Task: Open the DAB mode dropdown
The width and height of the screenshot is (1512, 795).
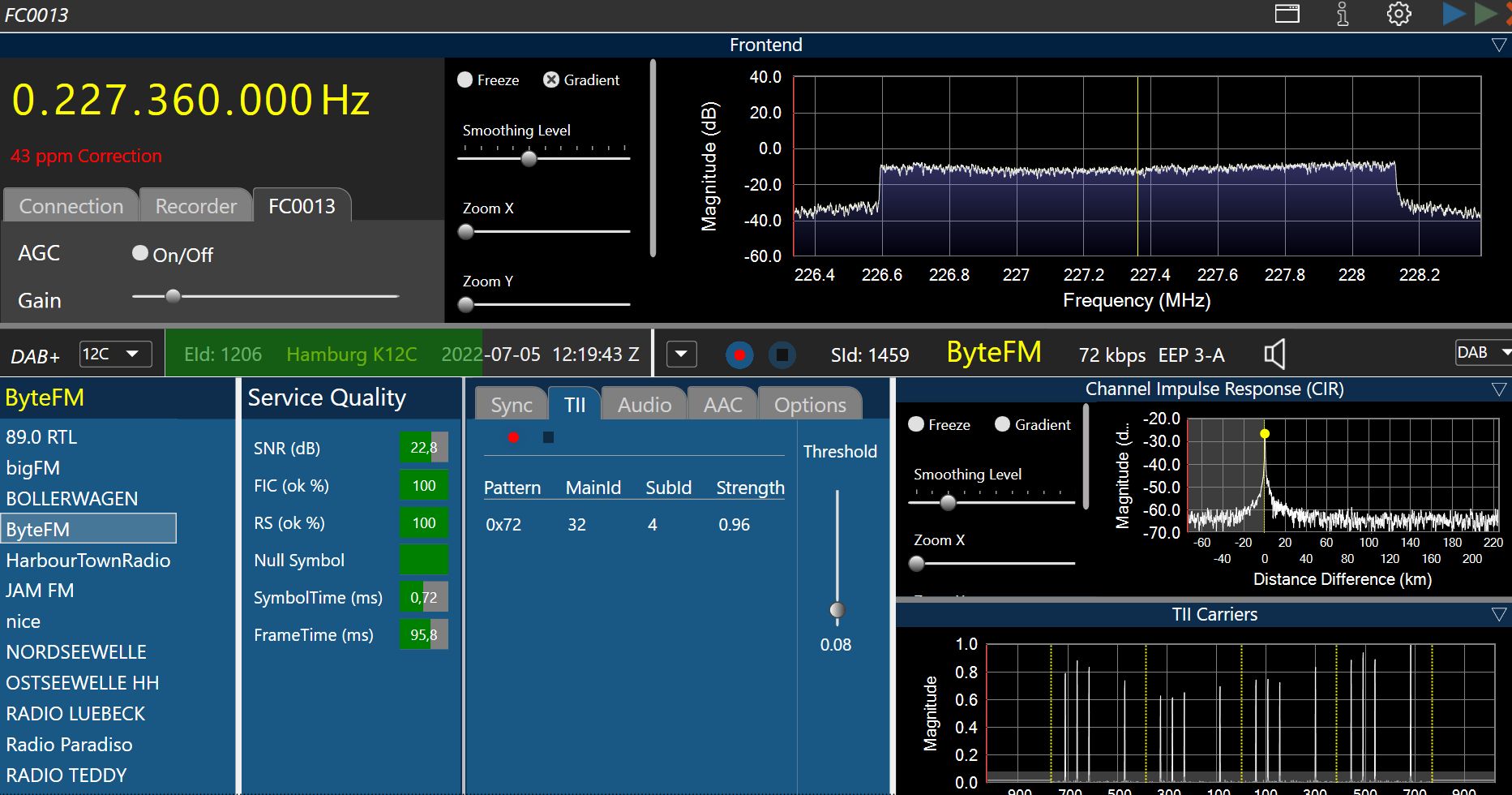Action: 1484,352
